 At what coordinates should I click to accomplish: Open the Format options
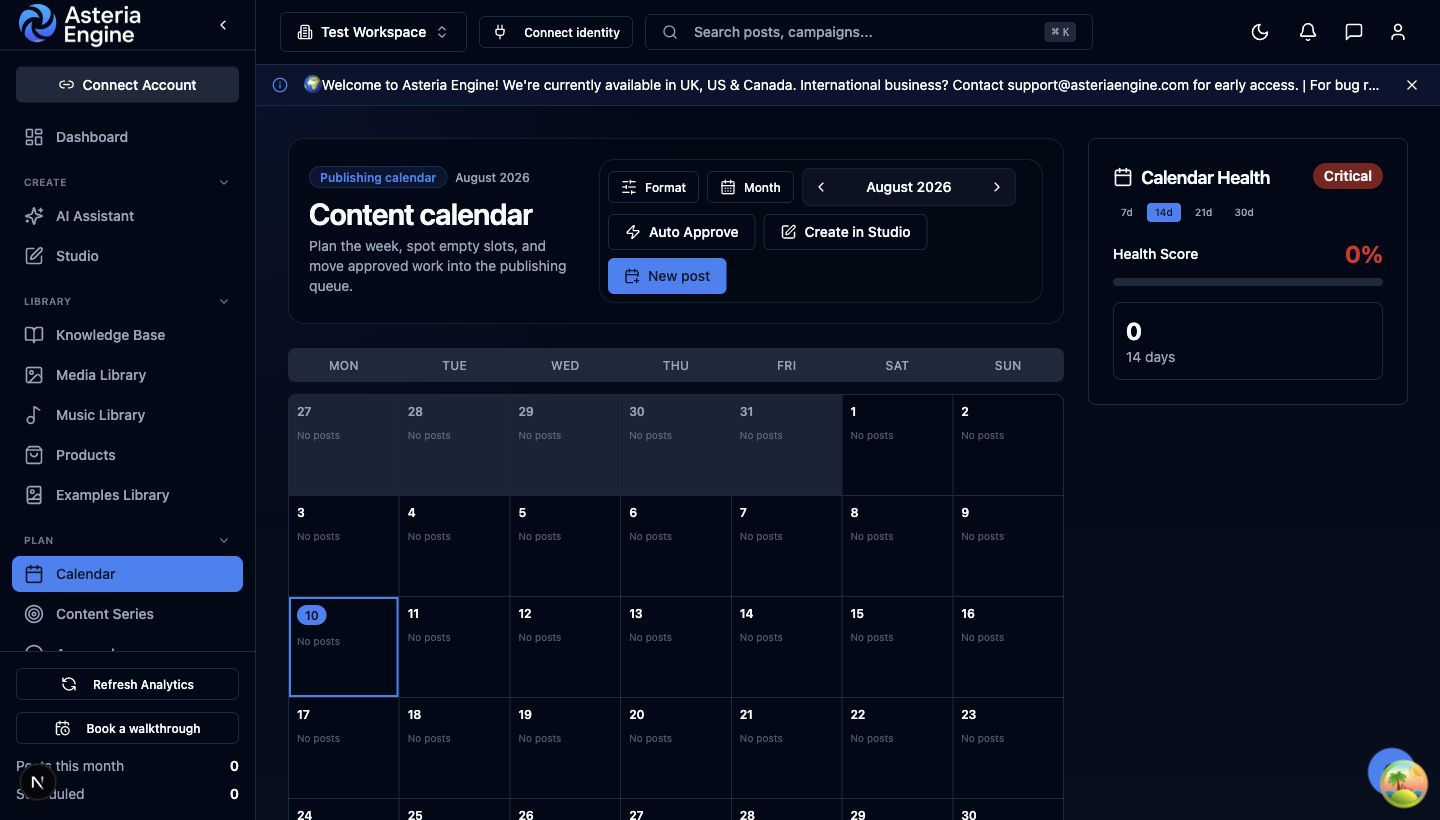point(653,187)
